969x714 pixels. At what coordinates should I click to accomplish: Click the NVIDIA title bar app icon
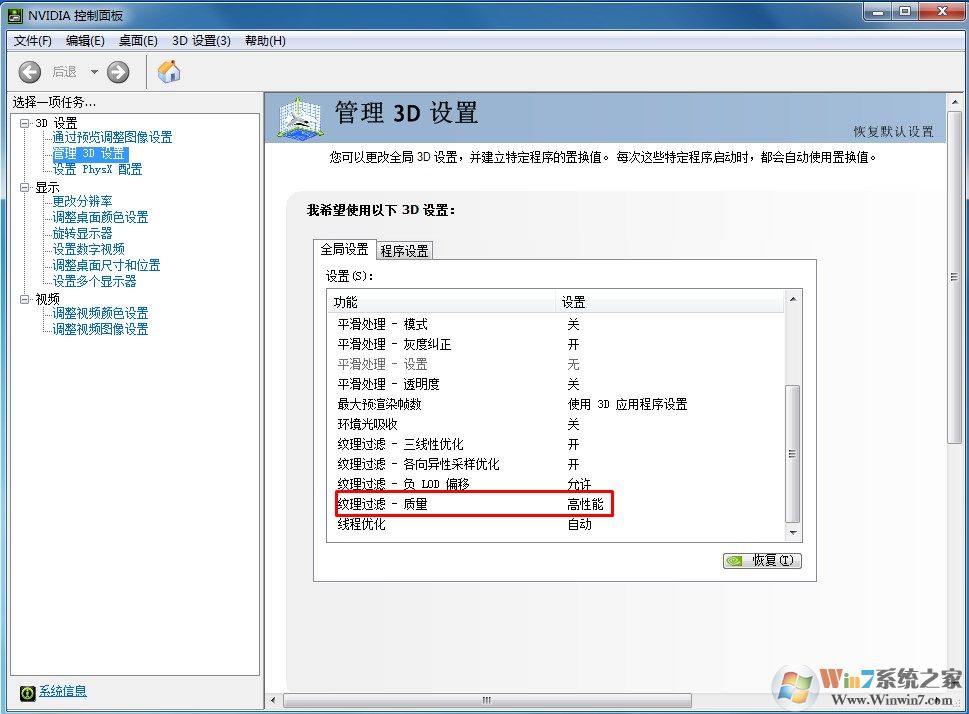point(15,15)
